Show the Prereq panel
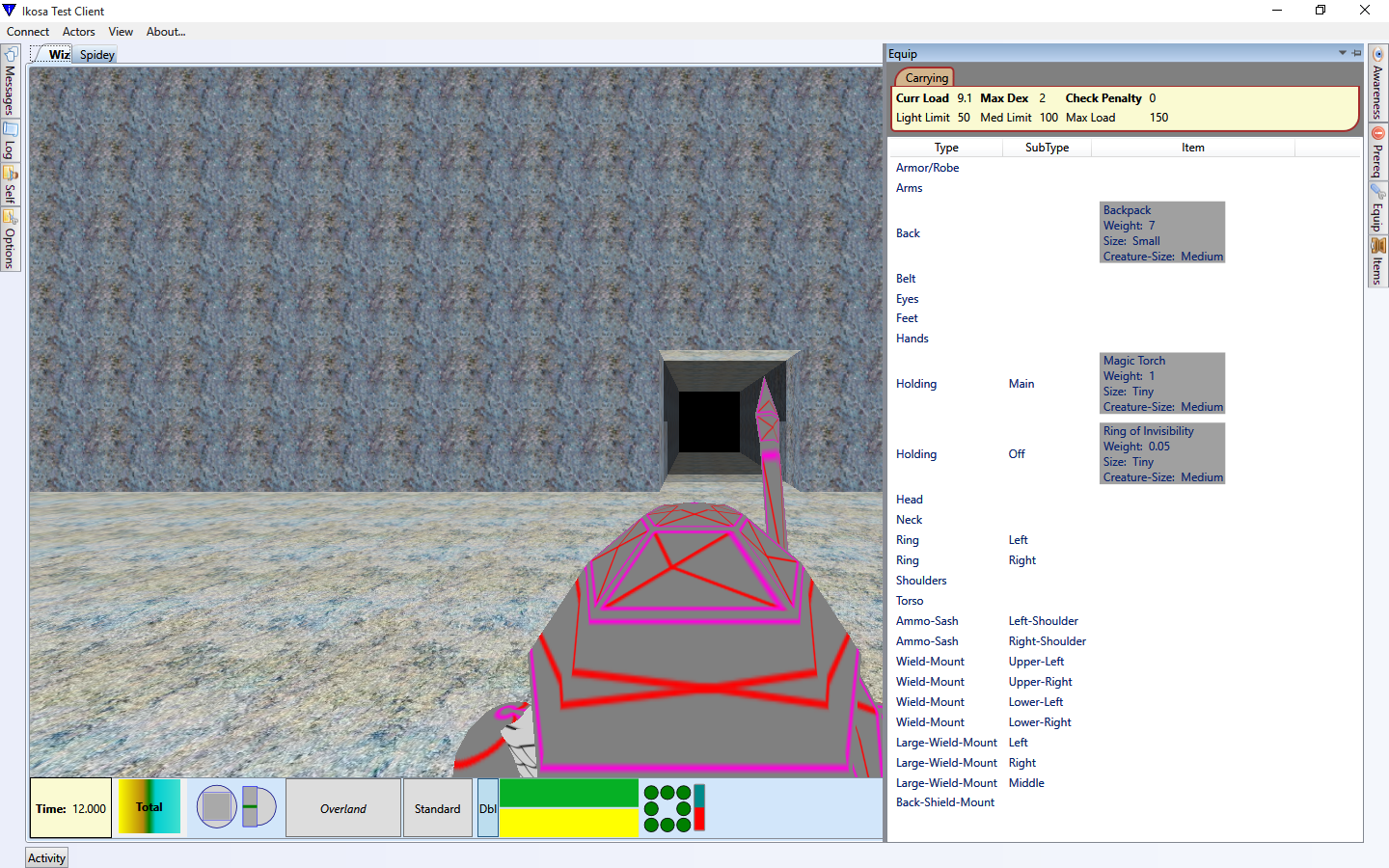Screen dimensions: 1389x868 [1377, 152]
